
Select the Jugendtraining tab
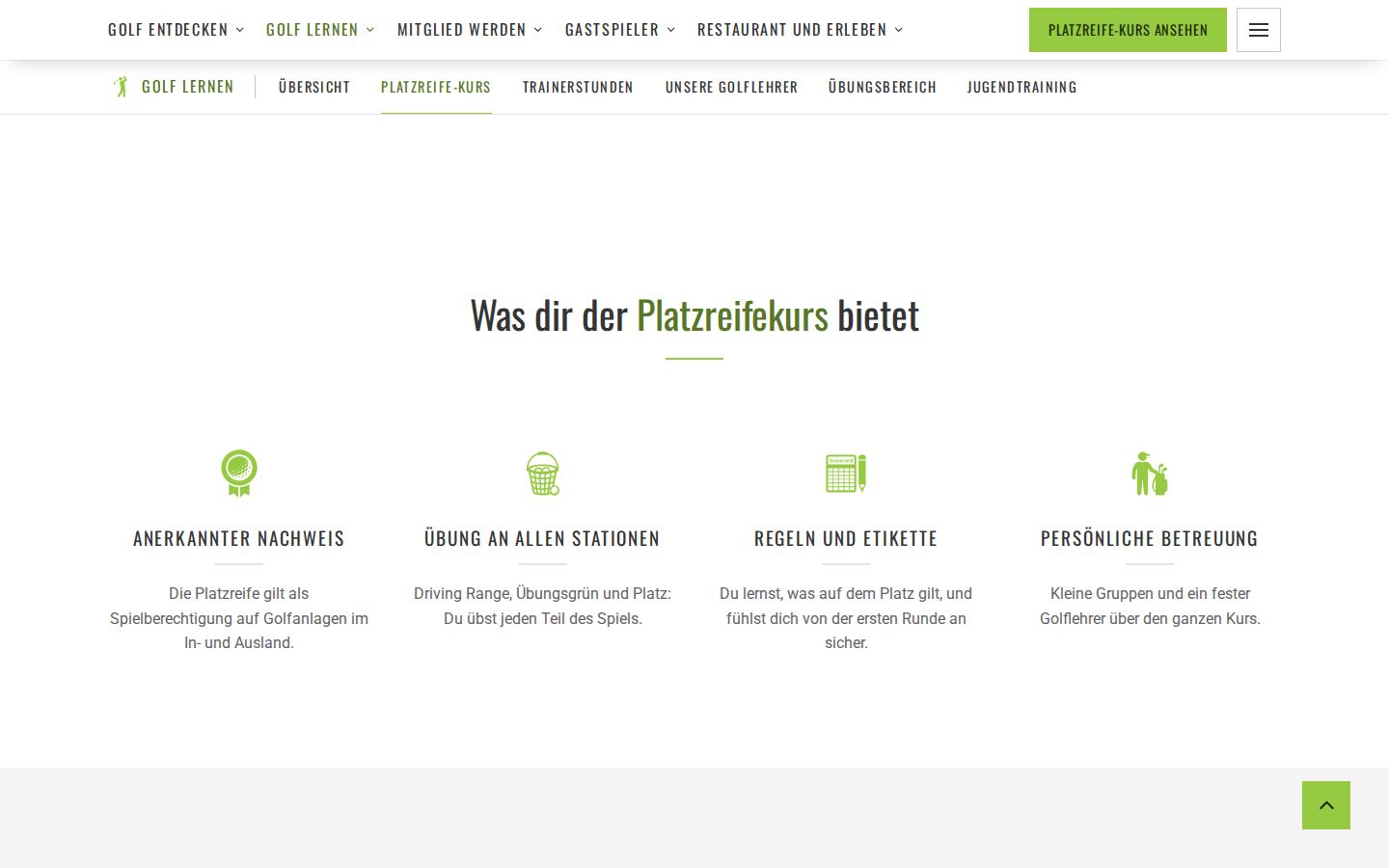1022,87
